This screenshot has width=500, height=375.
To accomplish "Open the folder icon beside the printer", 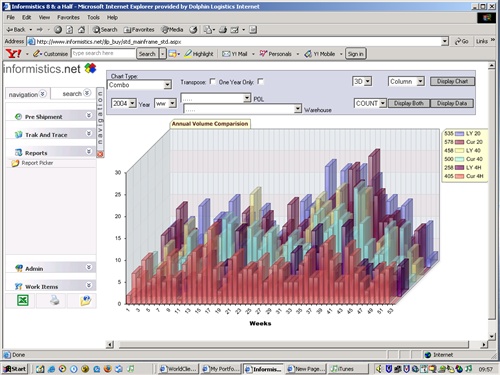I will (x=85, y=300).
